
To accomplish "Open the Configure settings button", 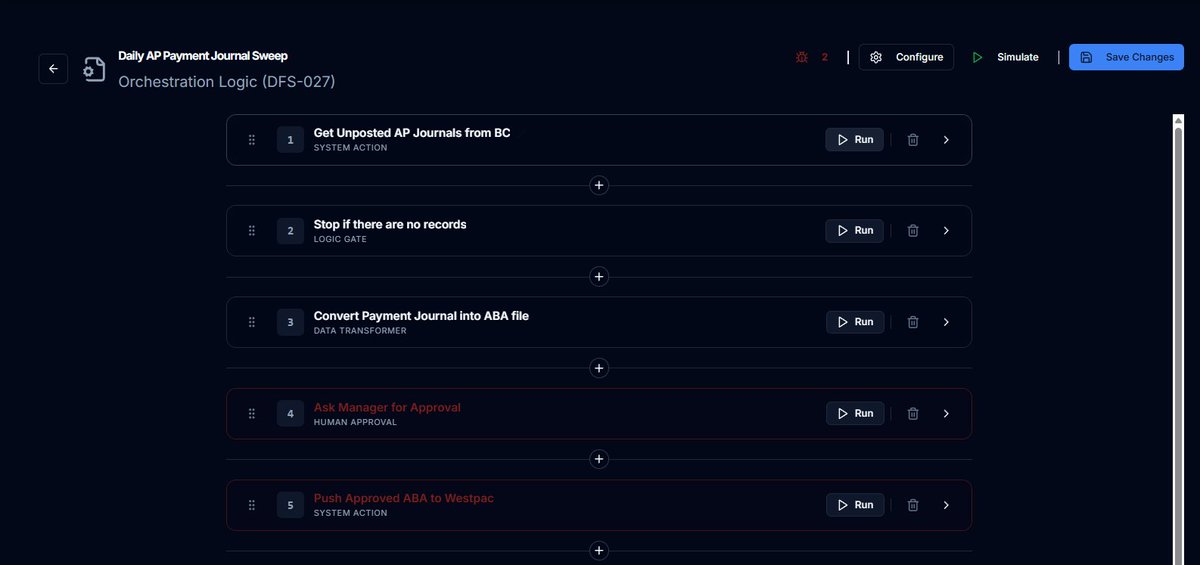I will coord(906,57).
